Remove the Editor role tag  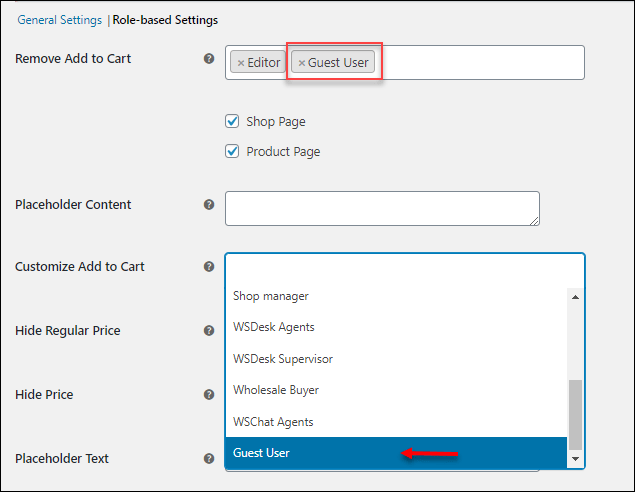(241, 63)
